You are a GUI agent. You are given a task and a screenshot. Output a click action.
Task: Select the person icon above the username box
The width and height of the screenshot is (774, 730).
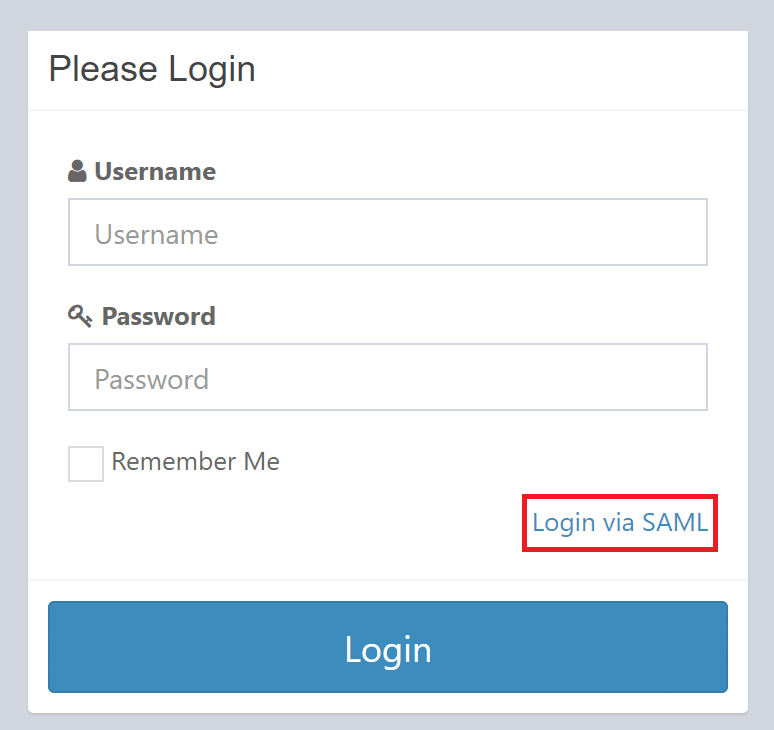77,172
